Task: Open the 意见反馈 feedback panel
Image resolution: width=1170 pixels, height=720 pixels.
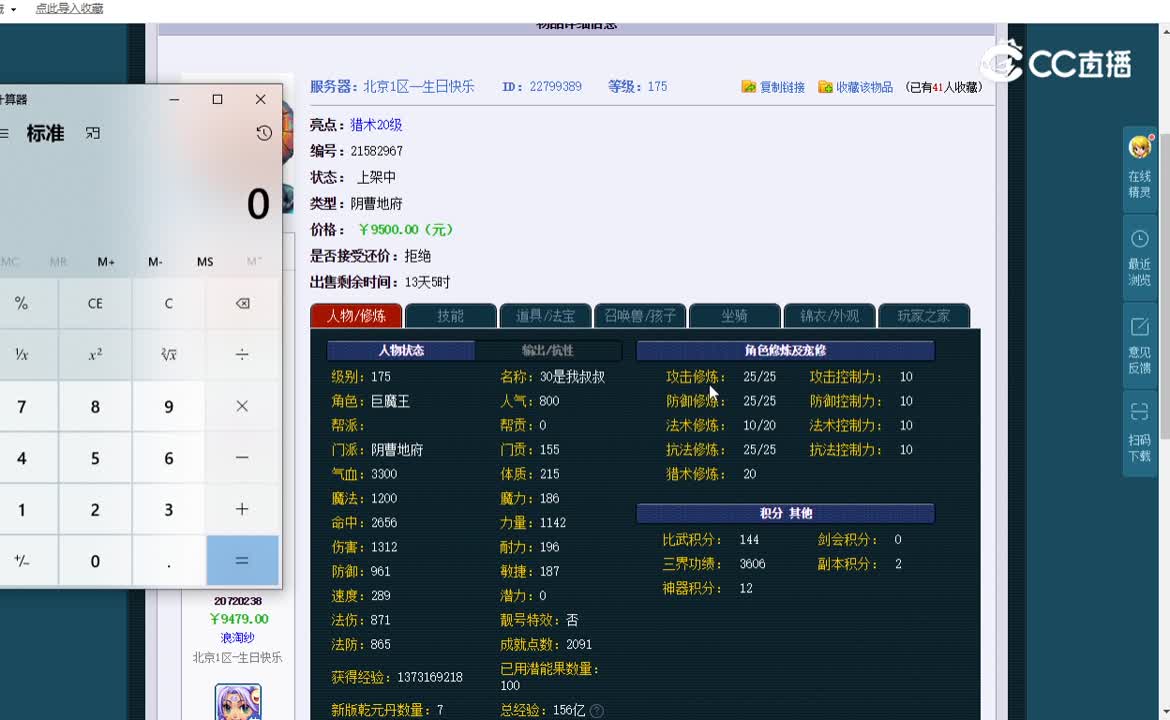Action: click(x=1140, y=340)
